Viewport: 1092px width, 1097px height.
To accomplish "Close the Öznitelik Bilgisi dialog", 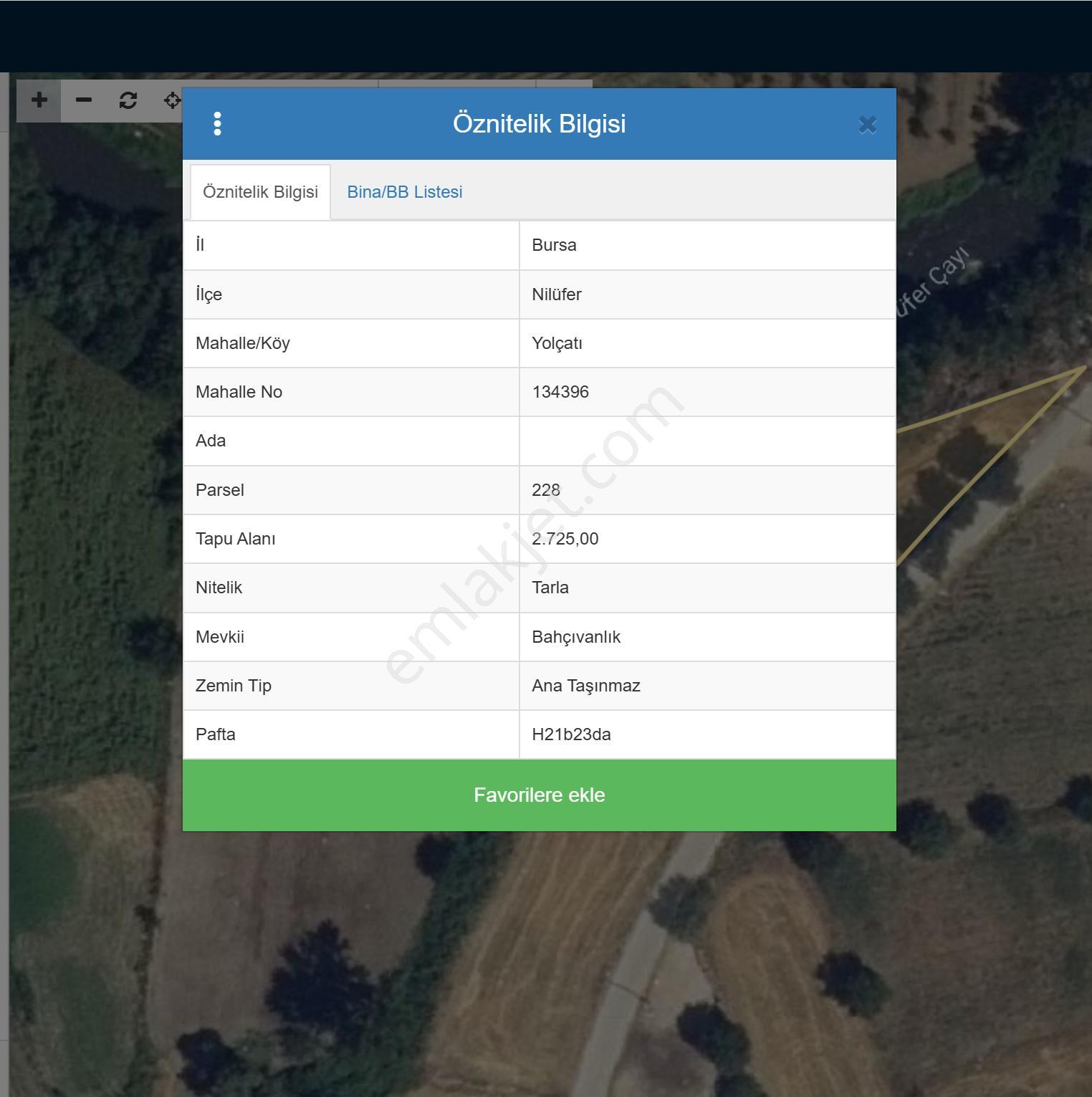I will [x=867, y=125].
